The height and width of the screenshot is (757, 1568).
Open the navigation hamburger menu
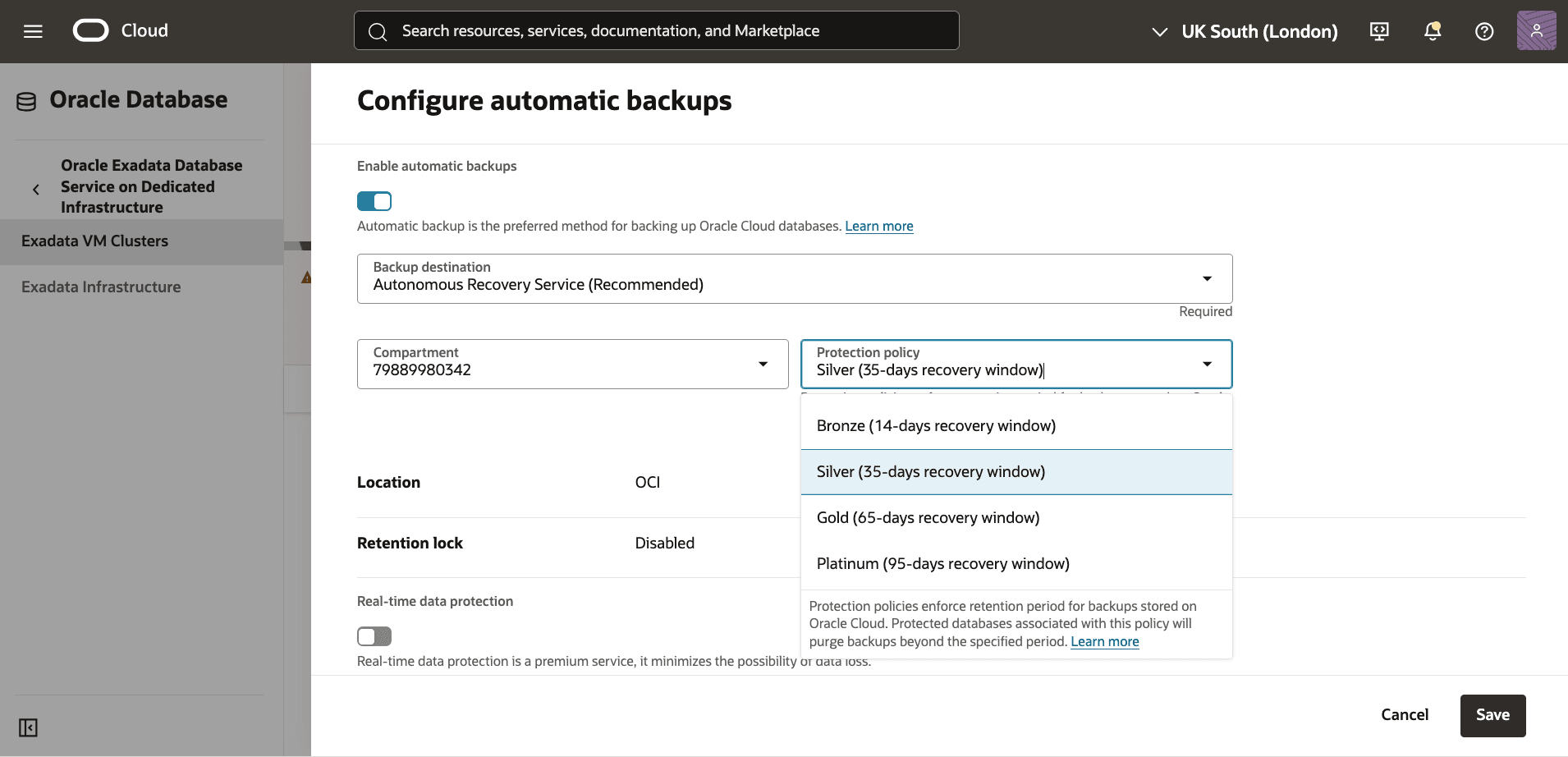[x=32, y=30]
